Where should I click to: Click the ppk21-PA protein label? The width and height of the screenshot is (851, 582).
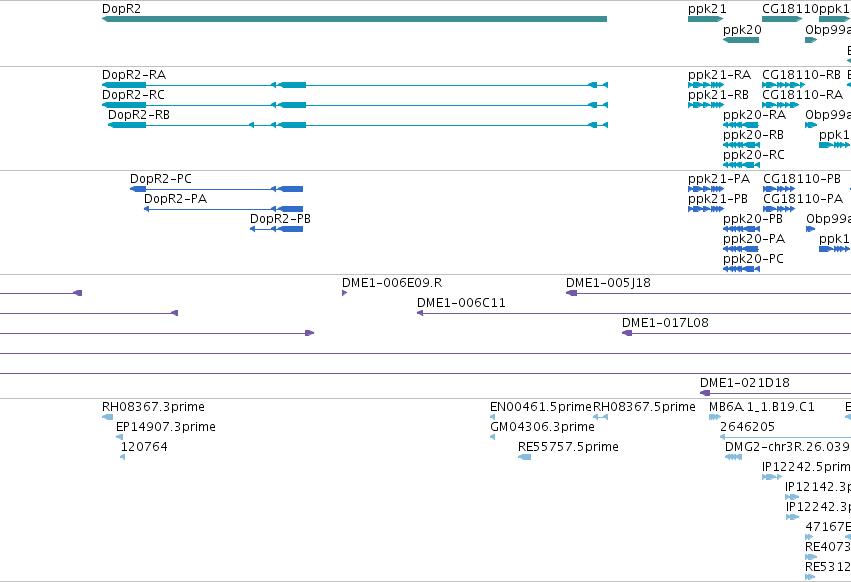(x=719, y=179)
